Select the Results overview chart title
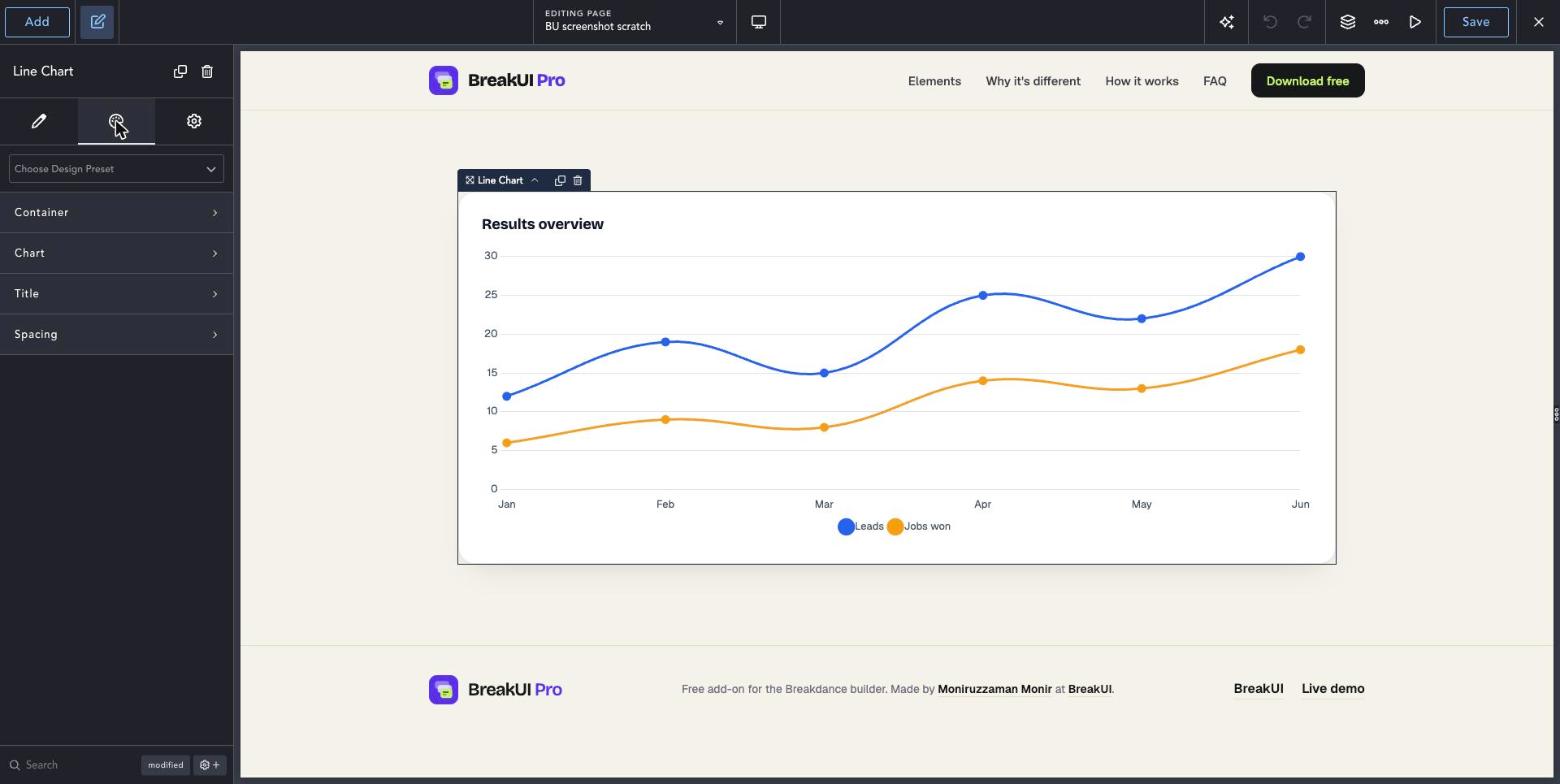Viewport: 1560px width, 784px height. coord(543,224)
